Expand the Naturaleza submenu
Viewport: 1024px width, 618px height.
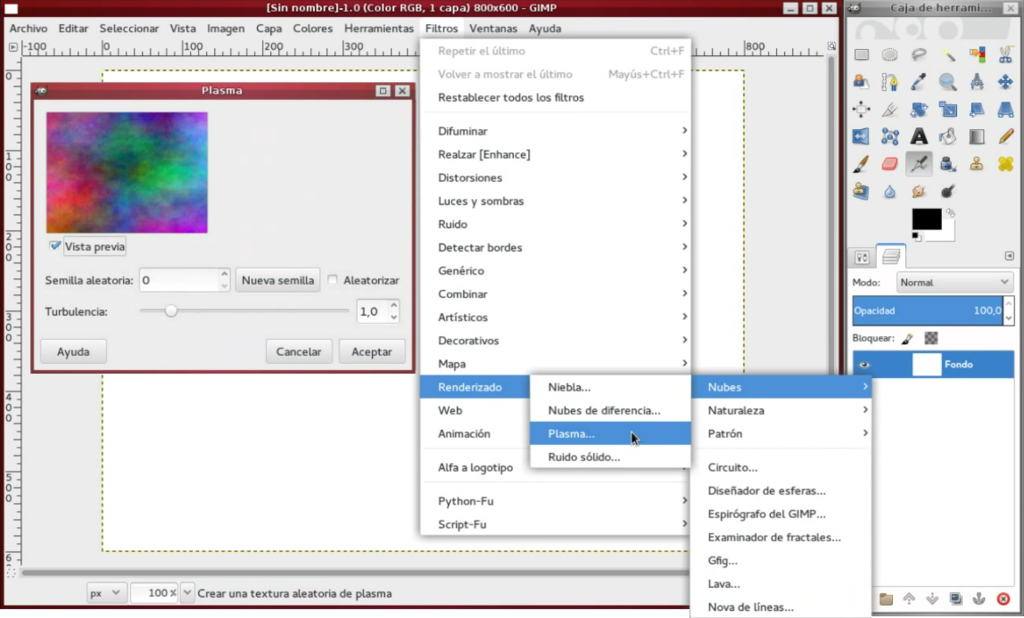[x=781, y=410]
